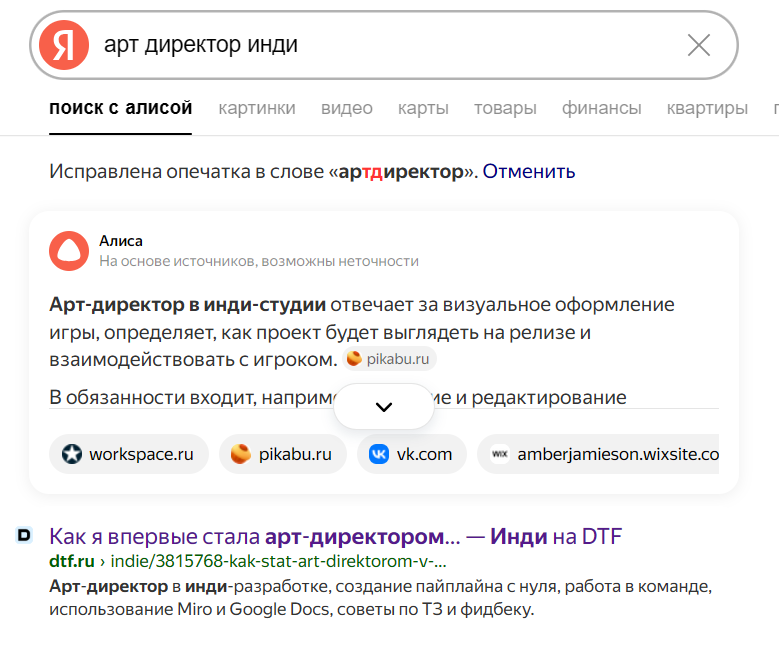Click the pikabu.ru source chip icon
Image resolution: width=779 pixels, height=645 pixels.
tap(241, 454)
